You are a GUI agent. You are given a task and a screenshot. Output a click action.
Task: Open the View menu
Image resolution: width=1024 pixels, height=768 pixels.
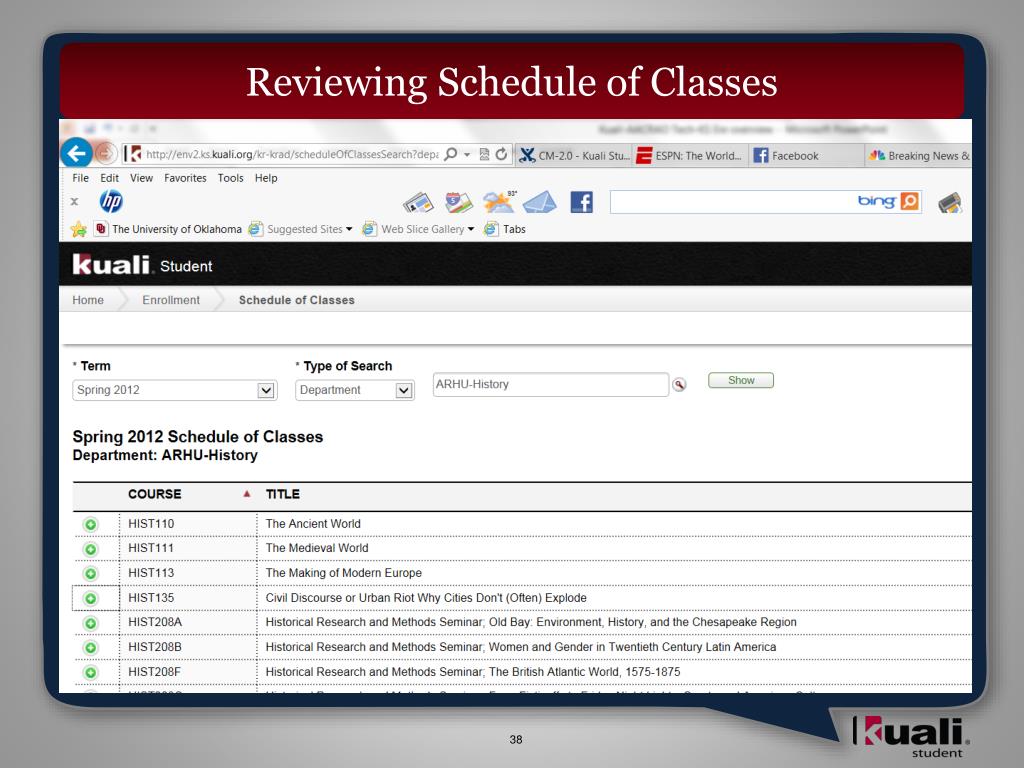coord(141,178)
